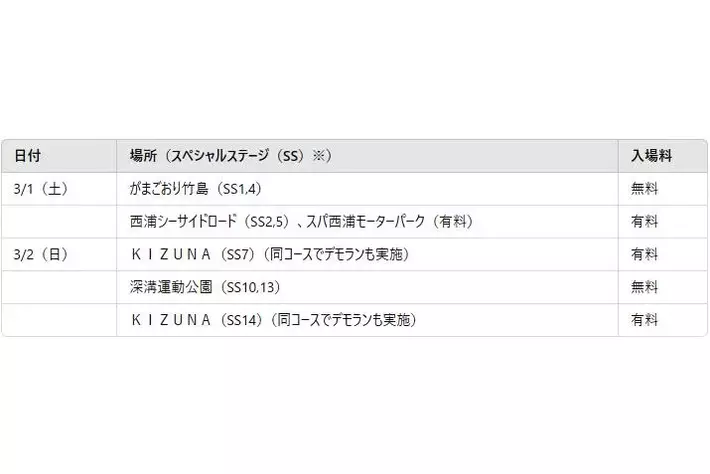Click 有料 in the ＫＩＺＵＮＡ（SS14） row
Screen dimensions: 710x474
click(x=644, y=320)
